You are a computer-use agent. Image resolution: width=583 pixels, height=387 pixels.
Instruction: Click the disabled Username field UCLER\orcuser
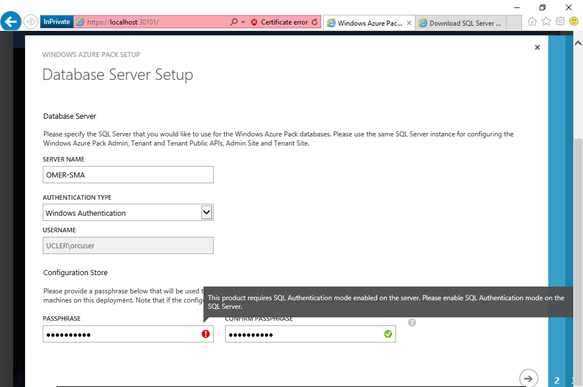pos(128,246)
